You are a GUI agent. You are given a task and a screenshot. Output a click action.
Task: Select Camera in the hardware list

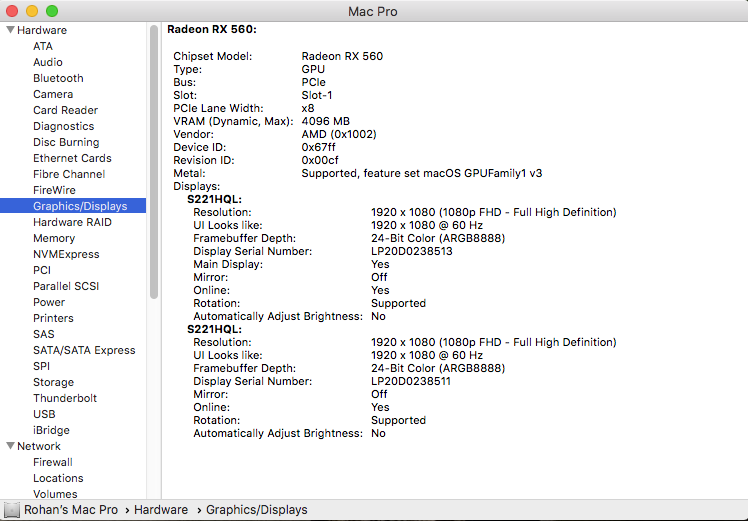(53, 94)
